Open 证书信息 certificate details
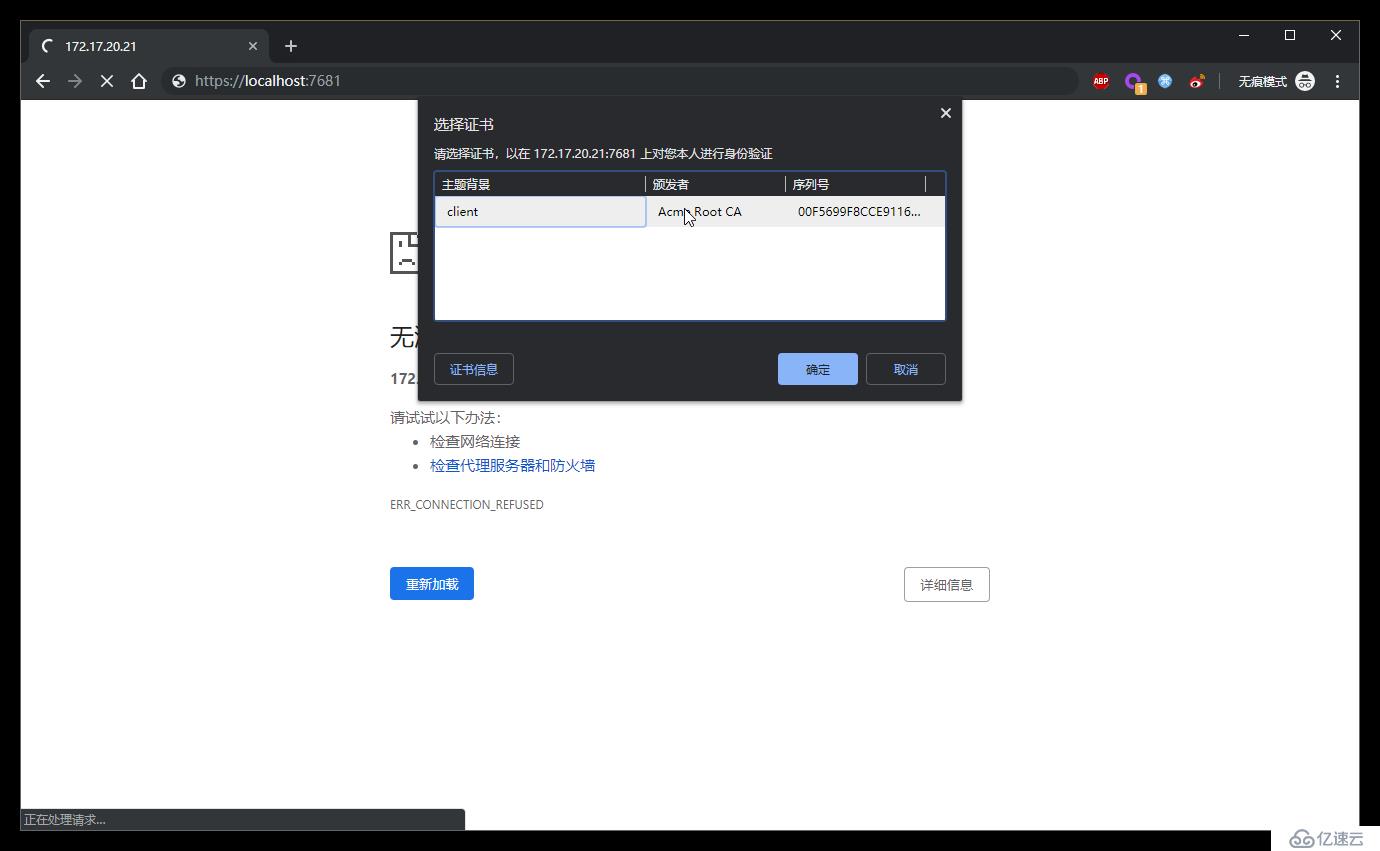 (x=474, y=369)
